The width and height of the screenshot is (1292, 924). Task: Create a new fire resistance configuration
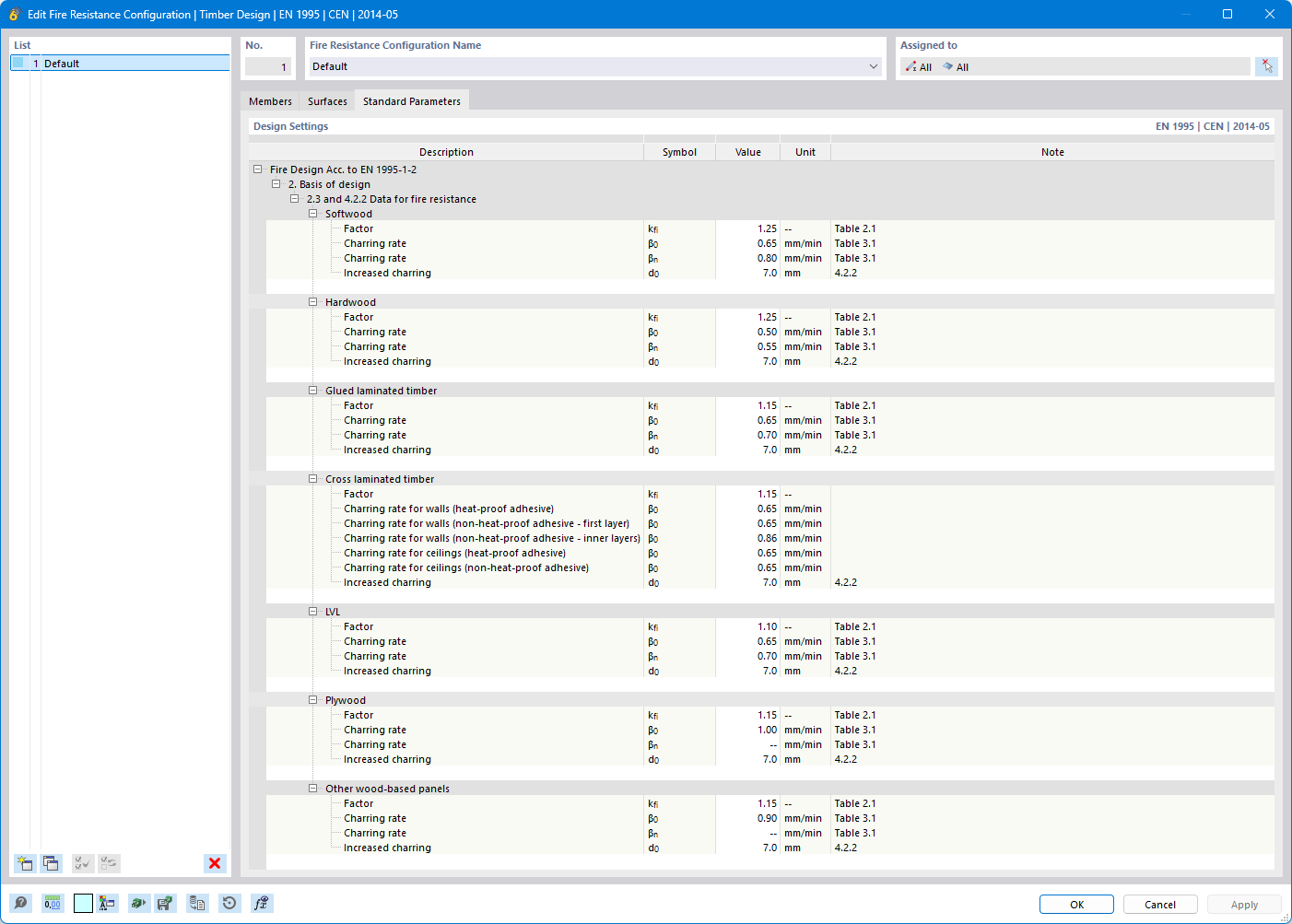pos(25,863)
